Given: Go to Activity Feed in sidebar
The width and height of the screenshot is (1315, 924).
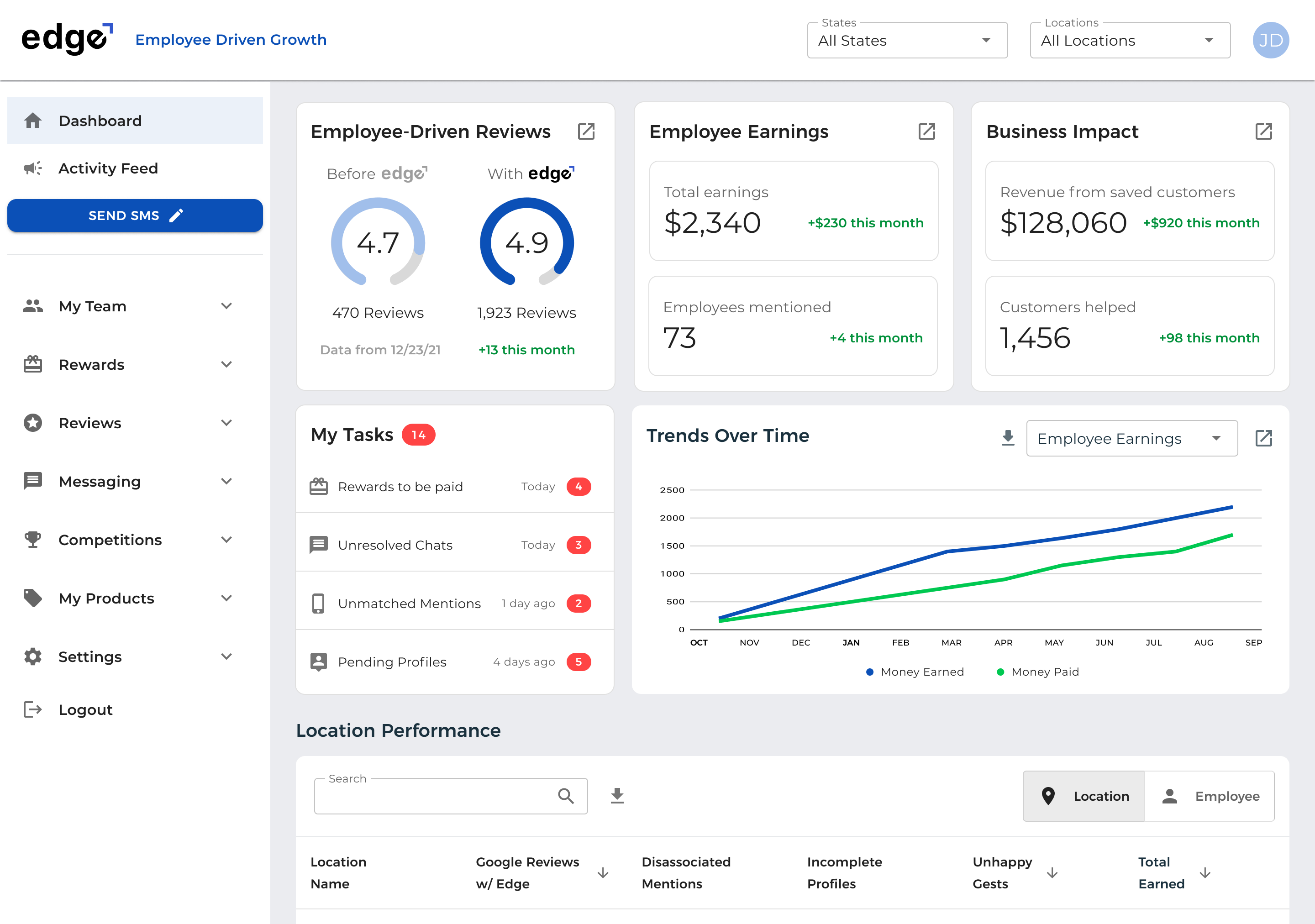Looking at the screenshot, I should [x=108, y=168].
